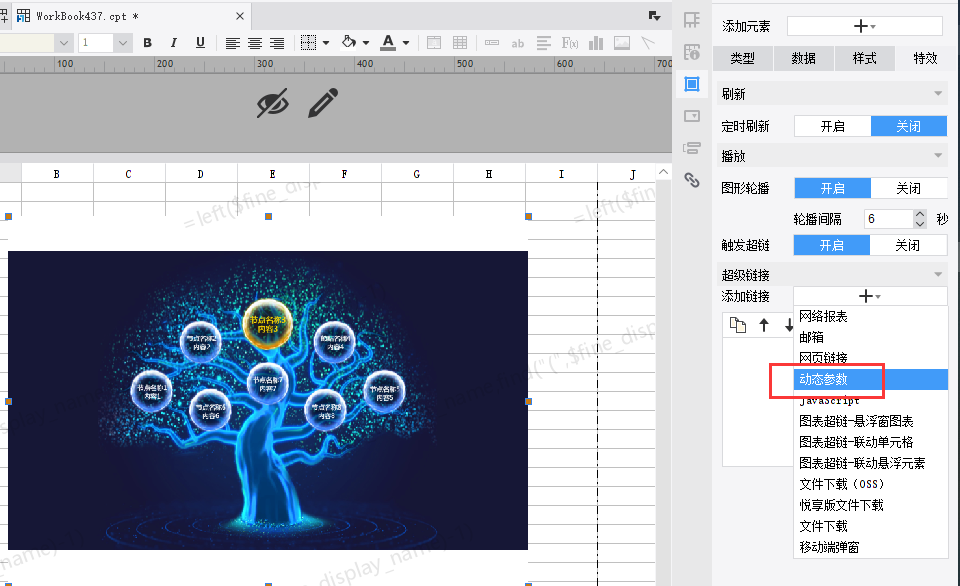Choose 动态参数 from the link menu
The height and width of the screenshot is (586, 960).
pyautogui.click(x=871, y=380)
